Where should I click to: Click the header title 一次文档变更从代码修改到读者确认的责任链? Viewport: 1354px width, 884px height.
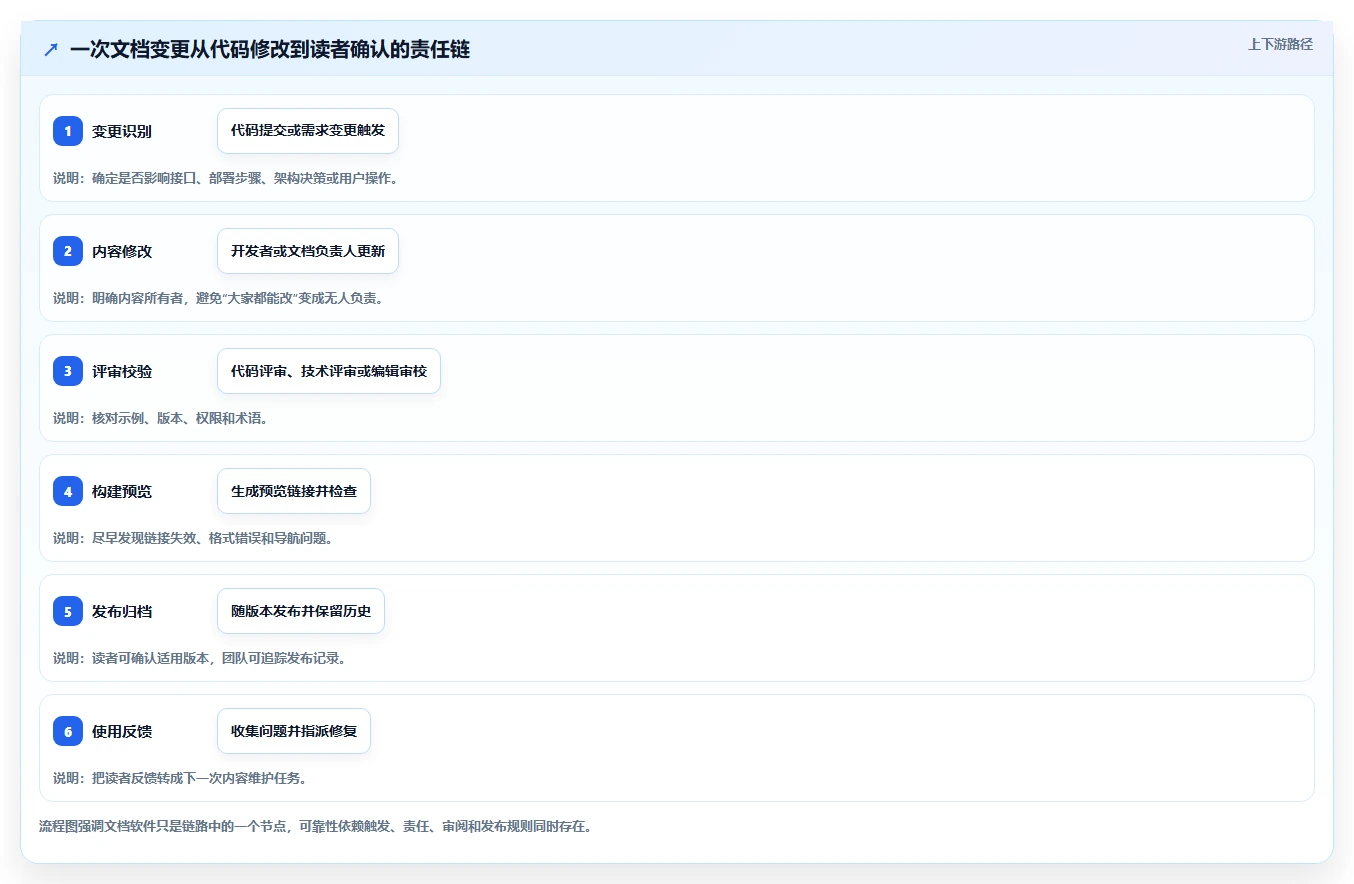270,49
